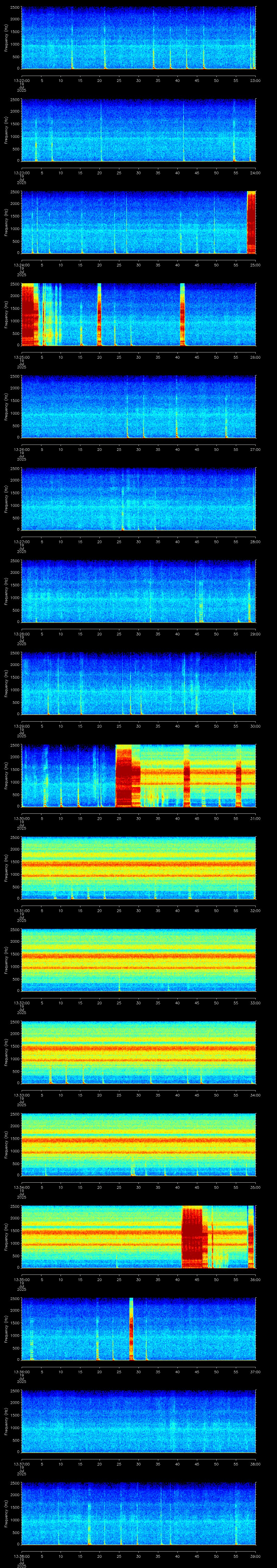Open the spectrogram panel starting at 13:37:00
The height and width of the screenshot is (1568, 277).
click(138, 1421)
